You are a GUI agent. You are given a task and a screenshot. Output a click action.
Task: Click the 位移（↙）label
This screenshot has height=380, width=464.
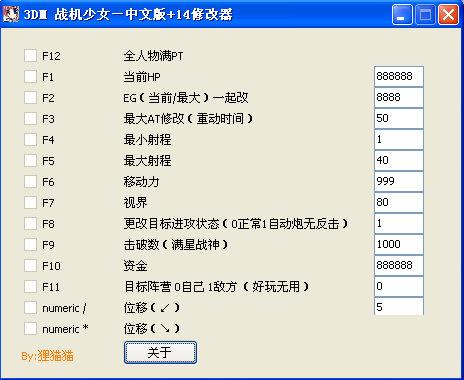point(152,308)
